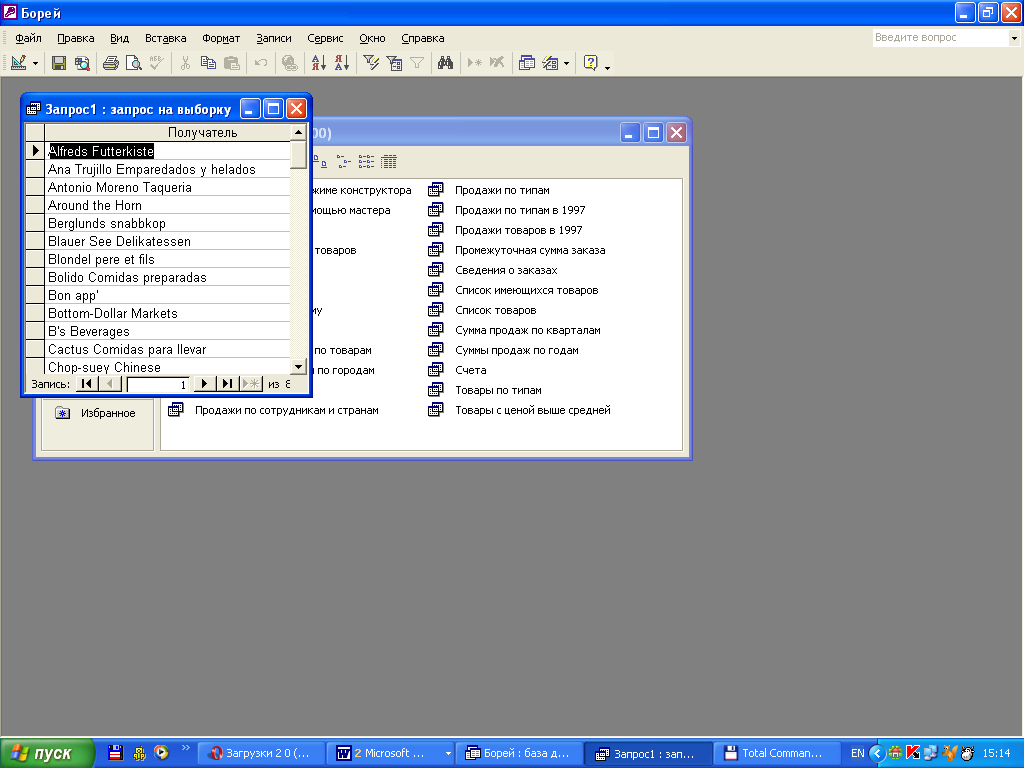Go to next record in Запрос1
Image resolution: width=1024 pixels, height=768 pixels.
(204, 384)
